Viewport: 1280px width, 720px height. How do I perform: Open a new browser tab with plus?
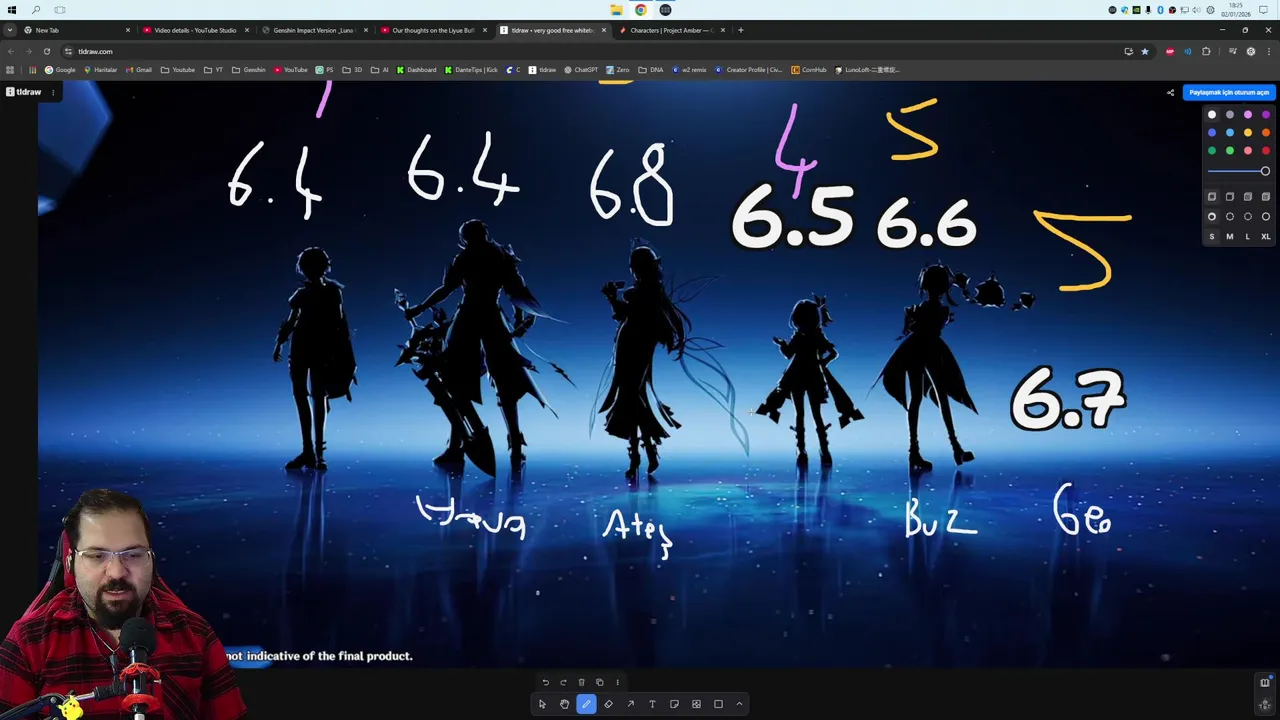[x=741, y=30]
